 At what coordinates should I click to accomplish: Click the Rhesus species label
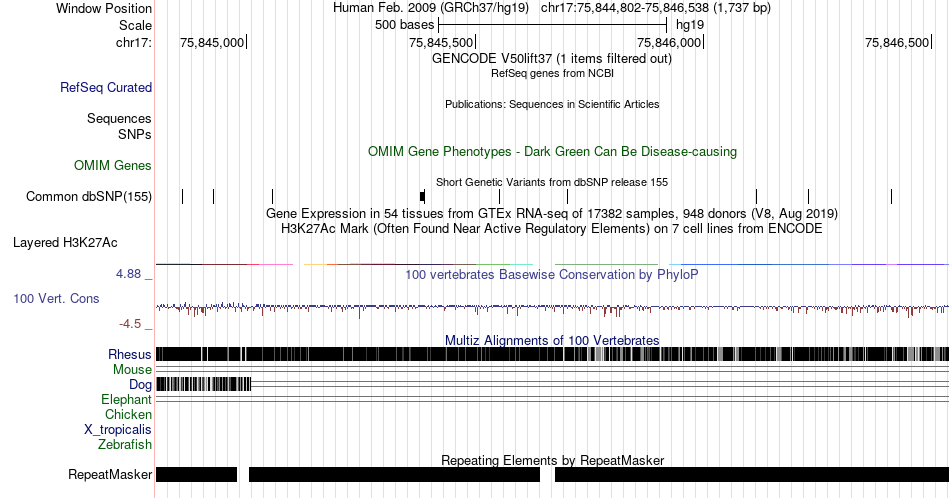click(x=130, y=354)
